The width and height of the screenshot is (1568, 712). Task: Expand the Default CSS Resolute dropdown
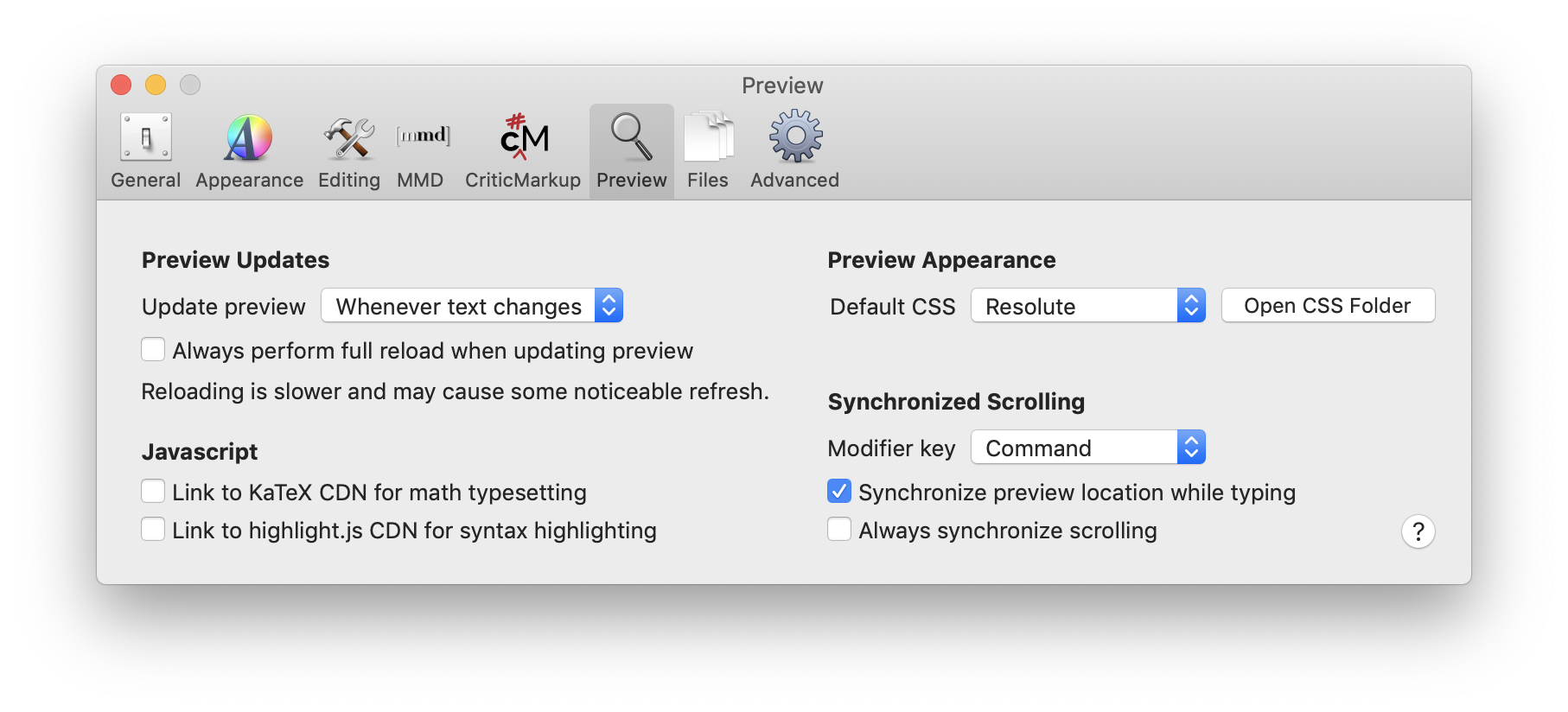(x=1087, y=306)
